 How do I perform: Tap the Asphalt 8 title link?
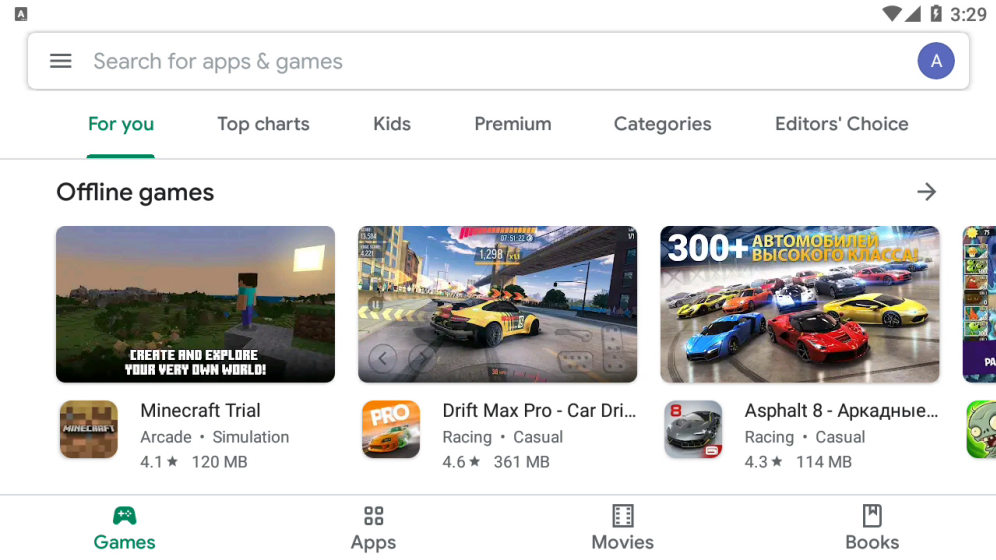point(841,410)
